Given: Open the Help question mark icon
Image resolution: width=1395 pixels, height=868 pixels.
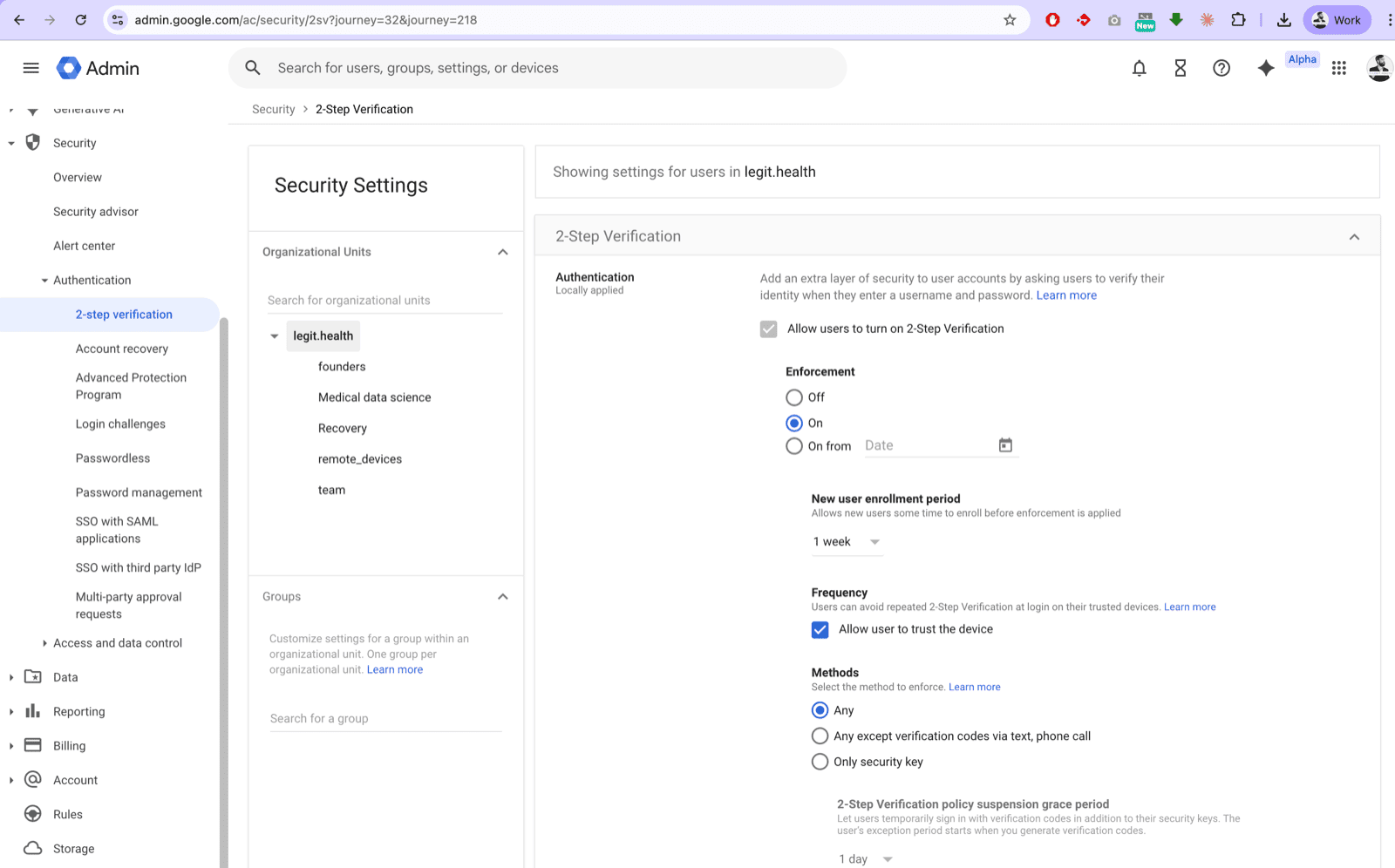Looking at the screenshot, I should pos(1221,68).
